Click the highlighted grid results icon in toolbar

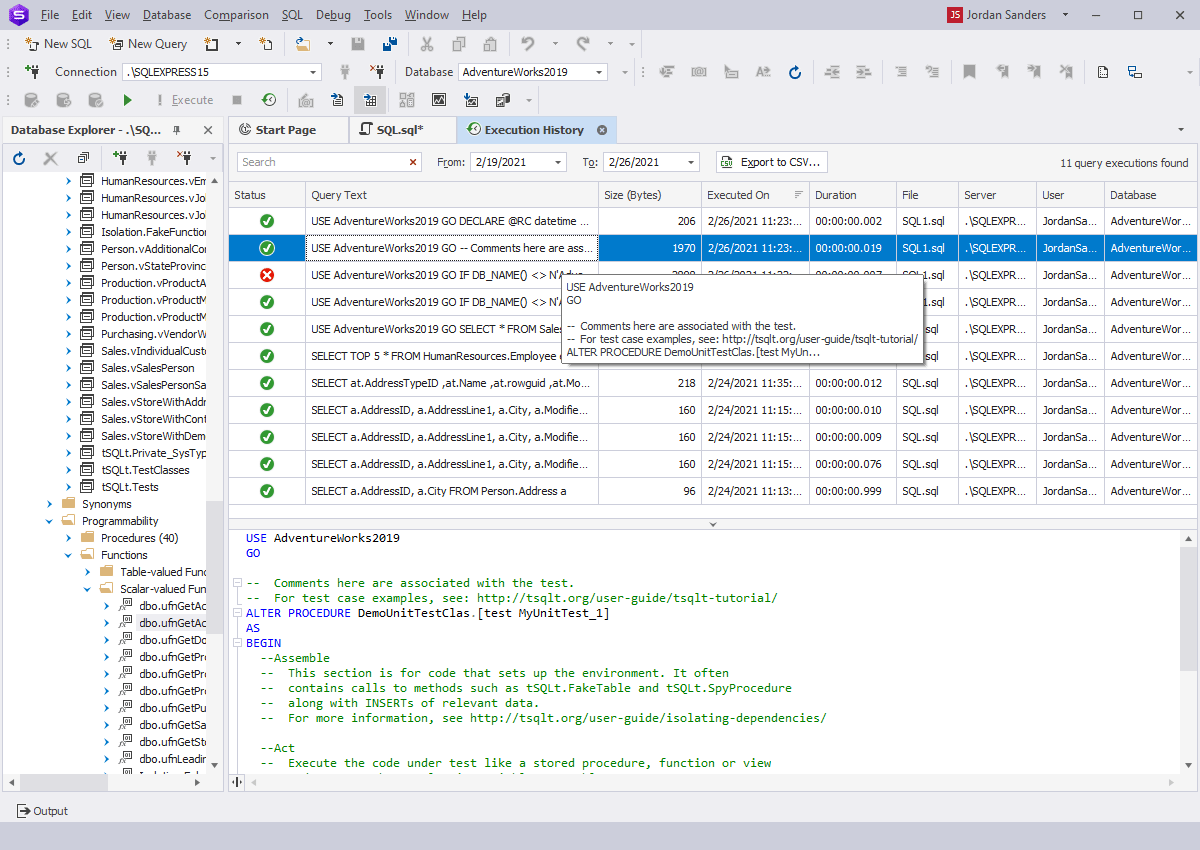(370, 100)
